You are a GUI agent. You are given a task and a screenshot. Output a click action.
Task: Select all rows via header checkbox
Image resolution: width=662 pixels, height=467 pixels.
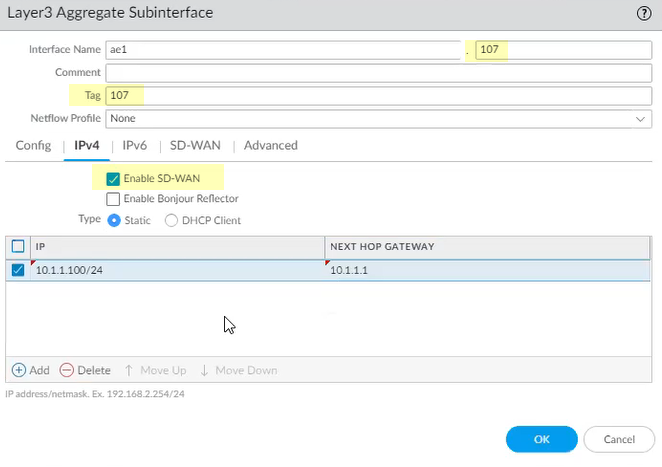click(18, 246)
